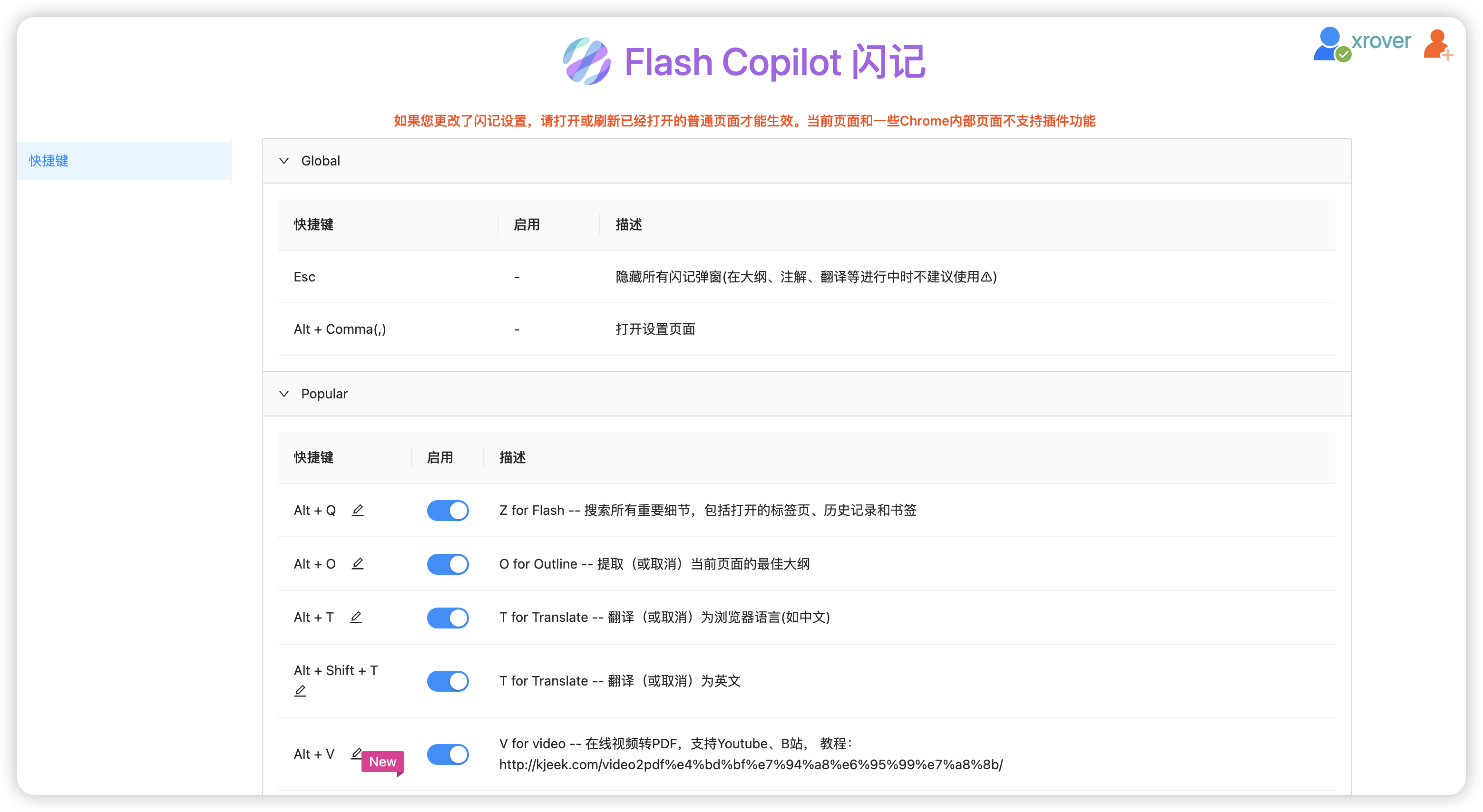Click the O for Outline description text

pyautogui.click(x=654, y=563)
